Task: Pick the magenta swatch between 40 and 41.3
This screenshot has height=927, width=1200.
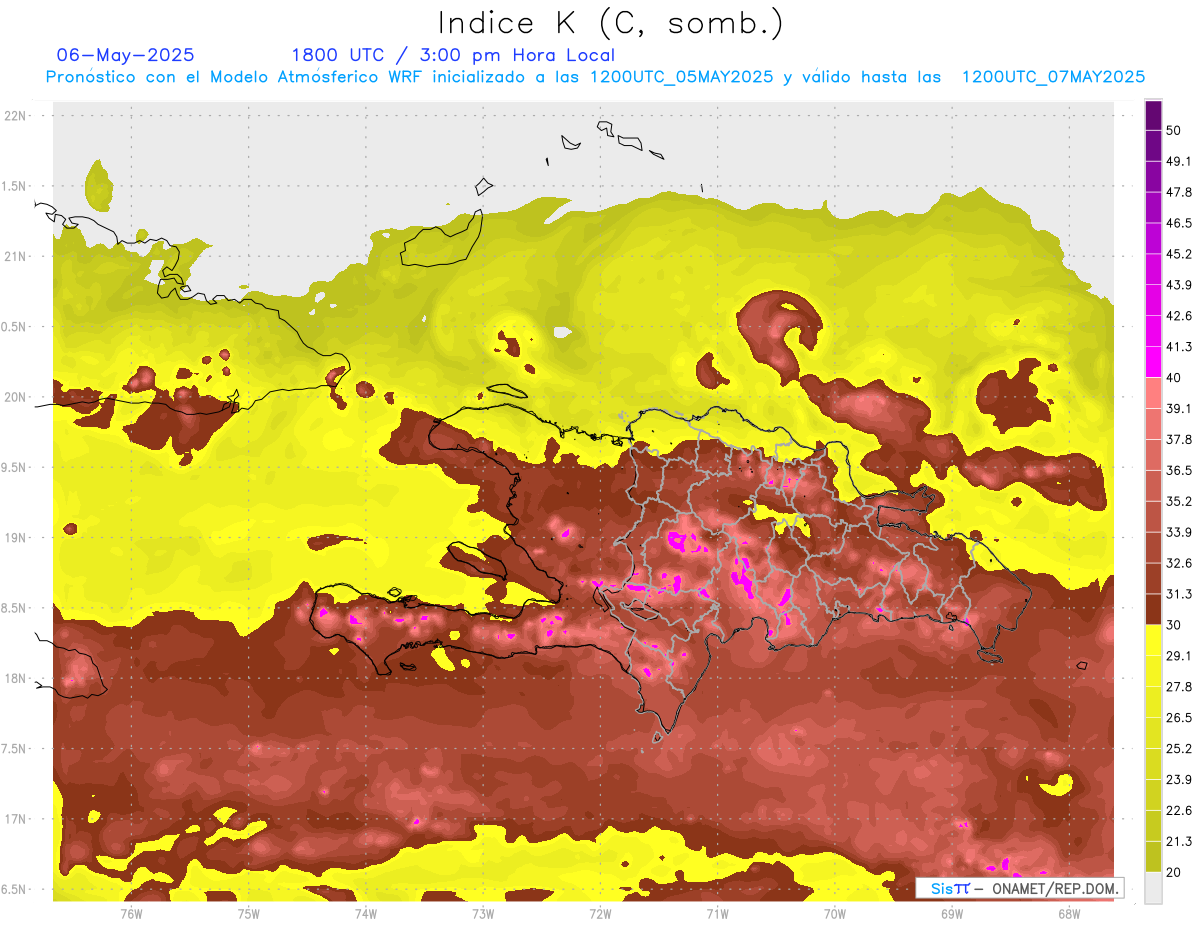Action: (1153, 363)
